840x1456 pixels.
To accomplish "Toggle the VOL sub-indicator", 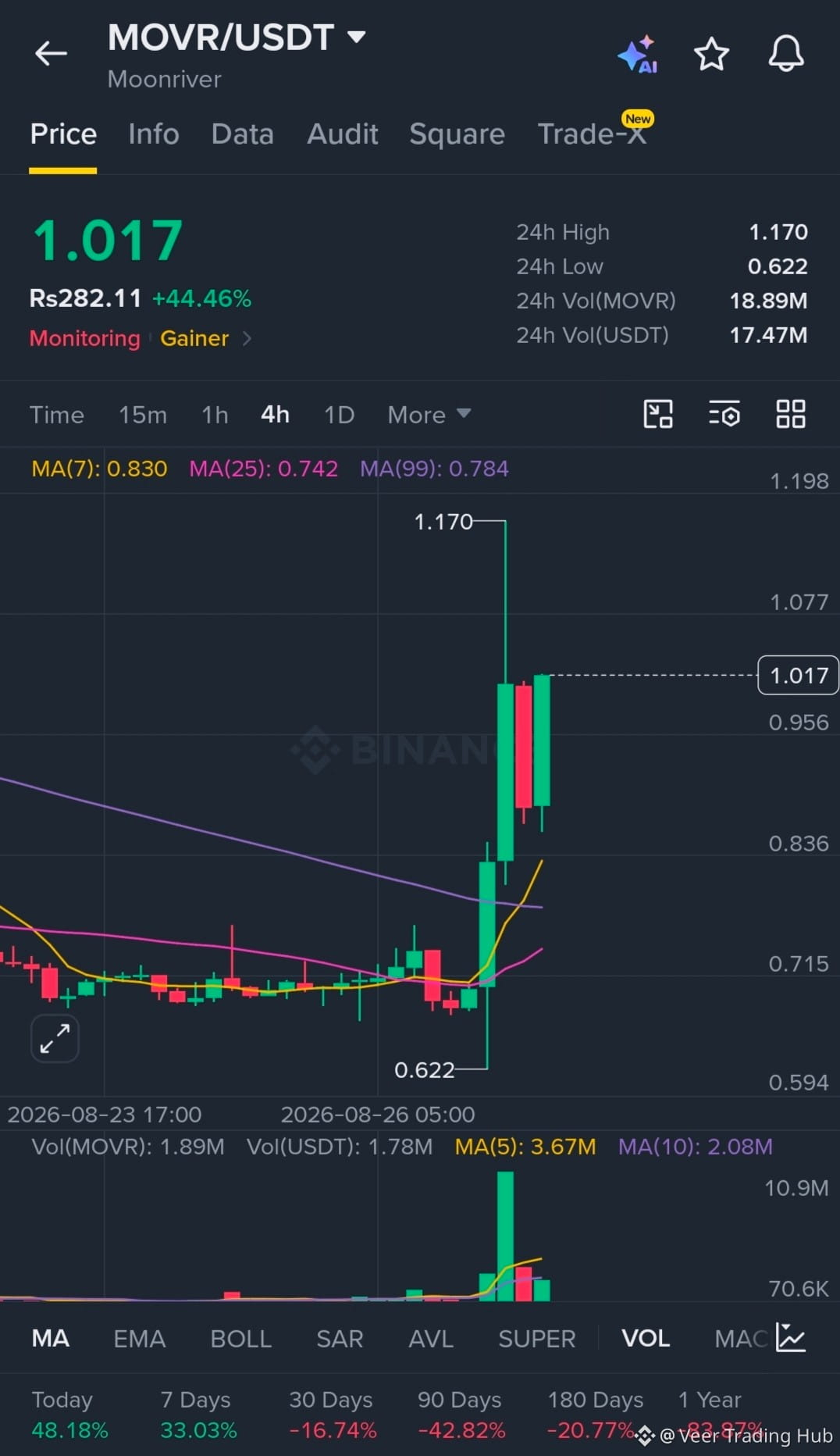I will click(646, 1338).
